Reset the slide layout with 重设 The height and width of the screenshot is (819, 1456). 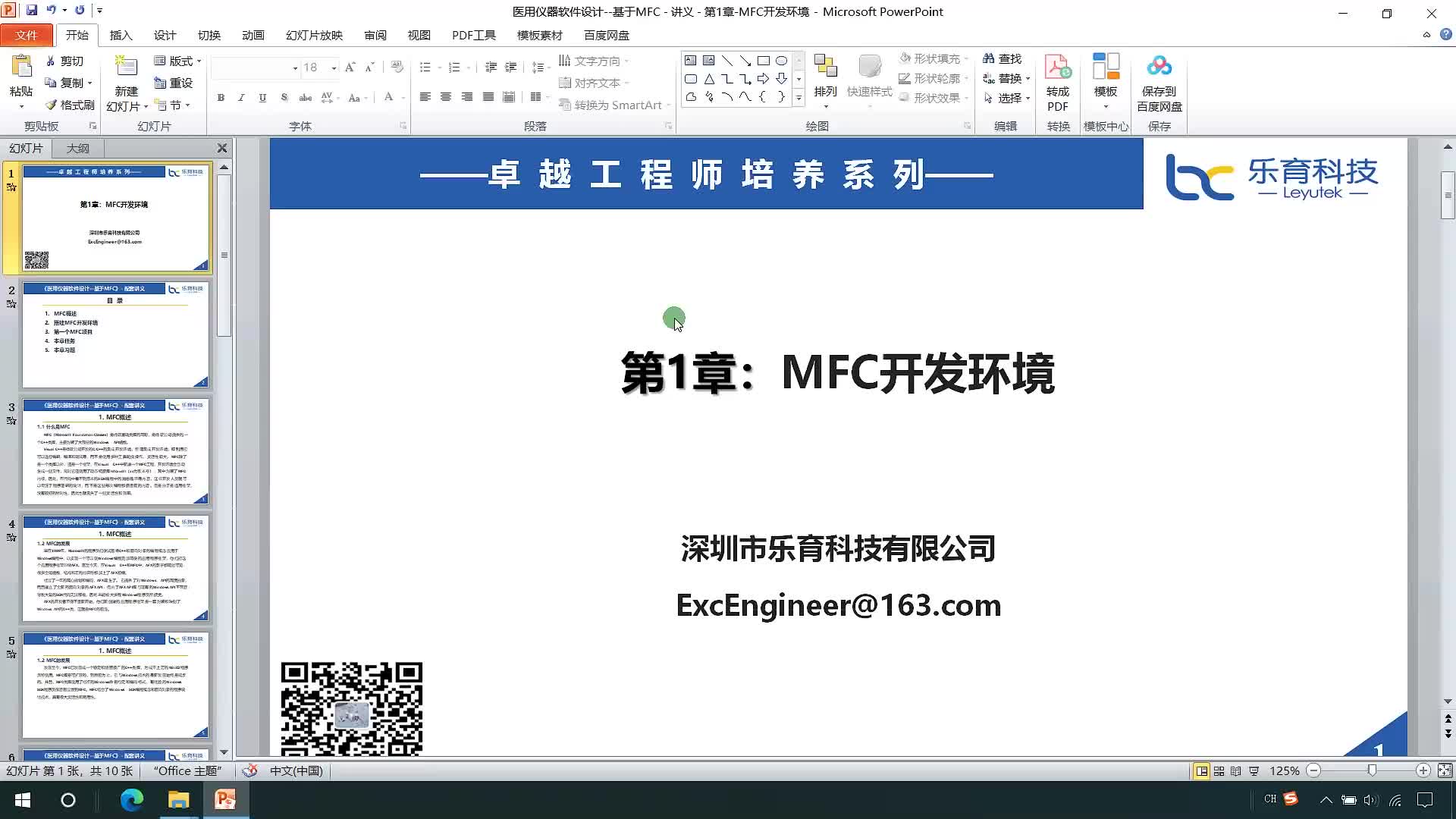tap(174, 83)
